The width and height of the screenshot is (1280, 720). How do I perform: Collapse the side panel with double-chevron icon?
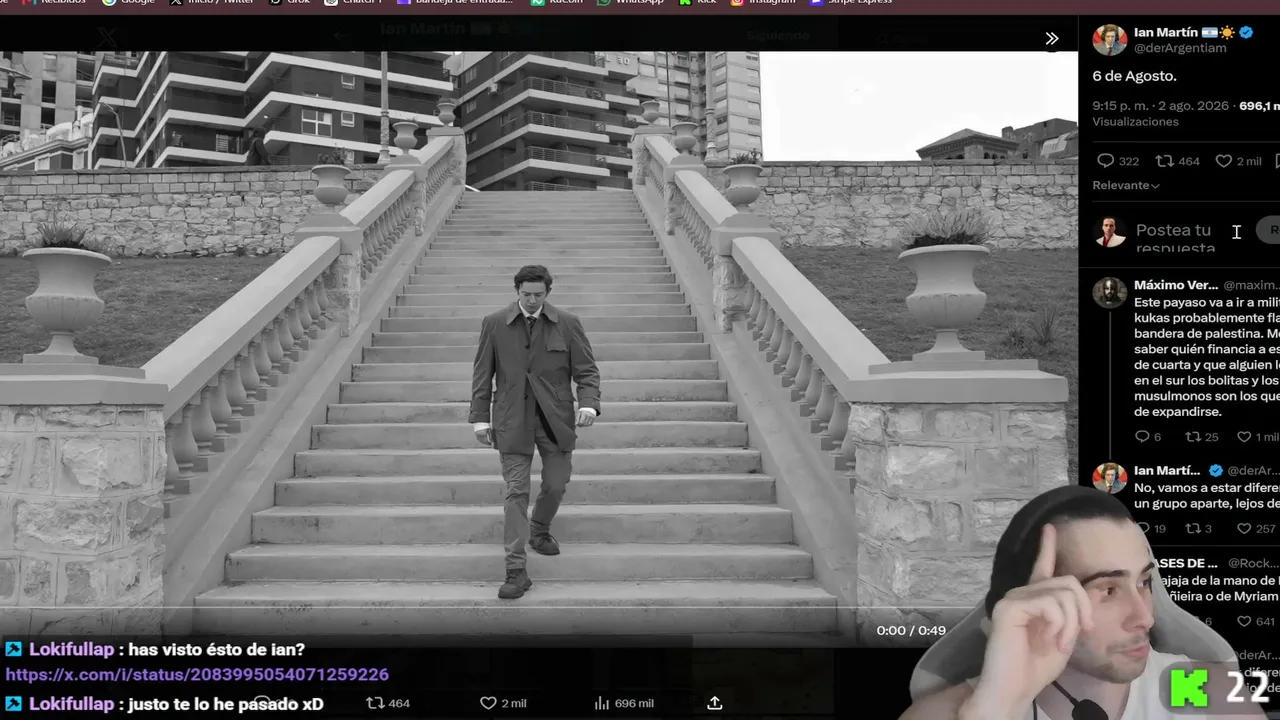tap(1052, 39)
